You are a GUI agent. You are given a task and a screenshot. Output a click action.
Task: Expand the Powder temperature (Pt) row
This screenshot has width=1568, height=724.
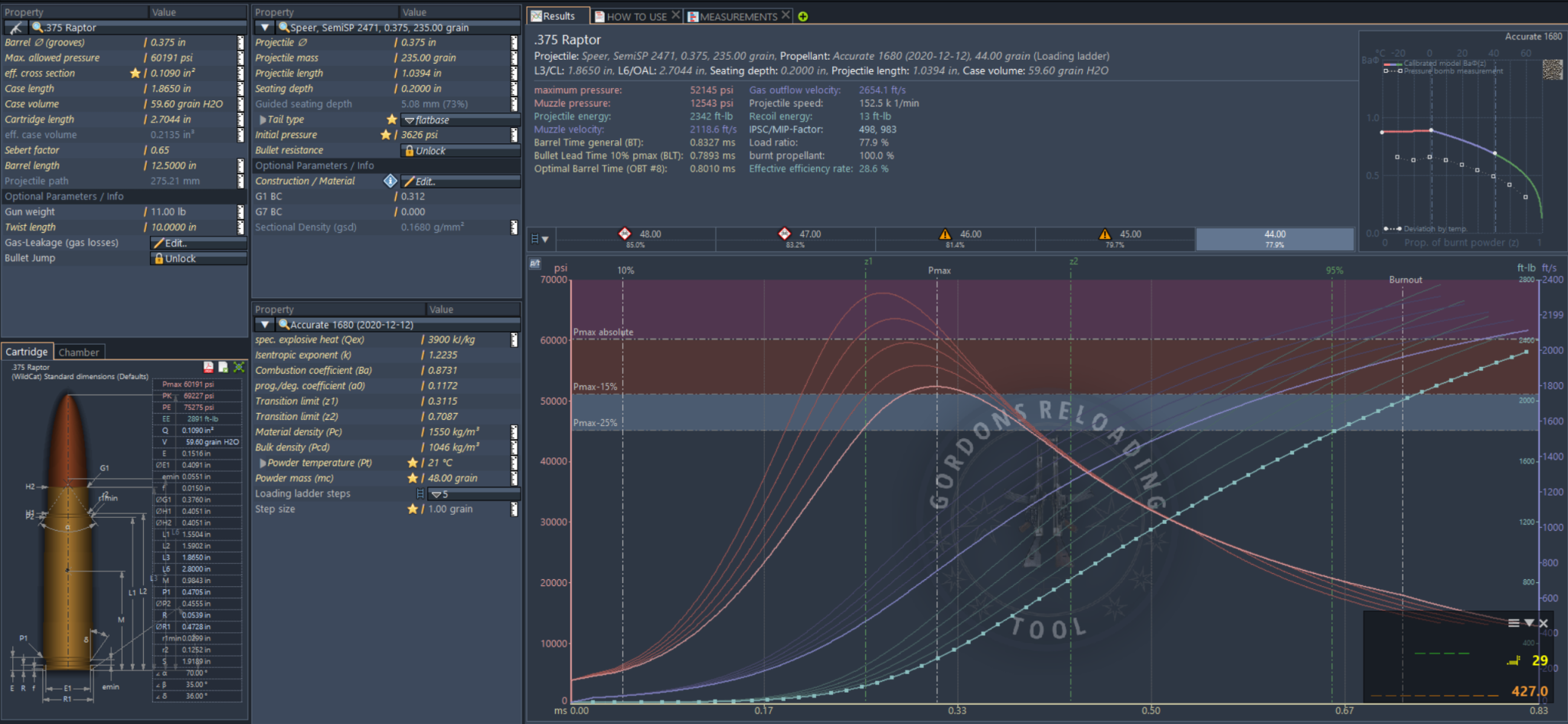click(x=263, y=463)
